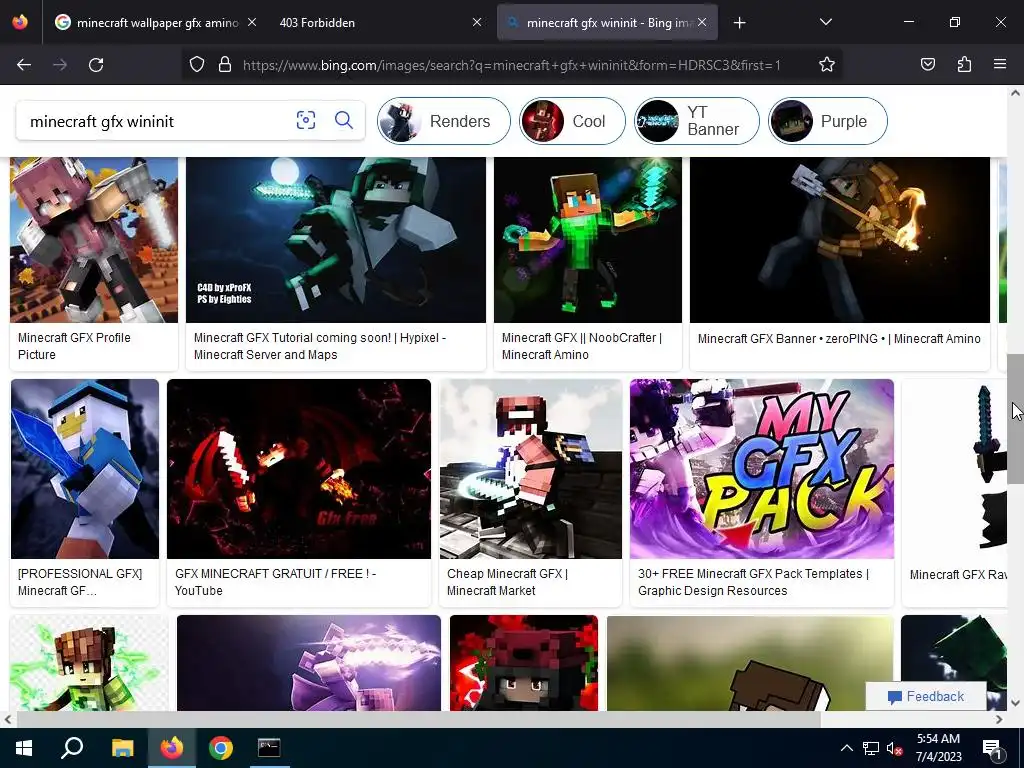
Task: Open File Explorer from the taskbar
Action: coord(122,748)
